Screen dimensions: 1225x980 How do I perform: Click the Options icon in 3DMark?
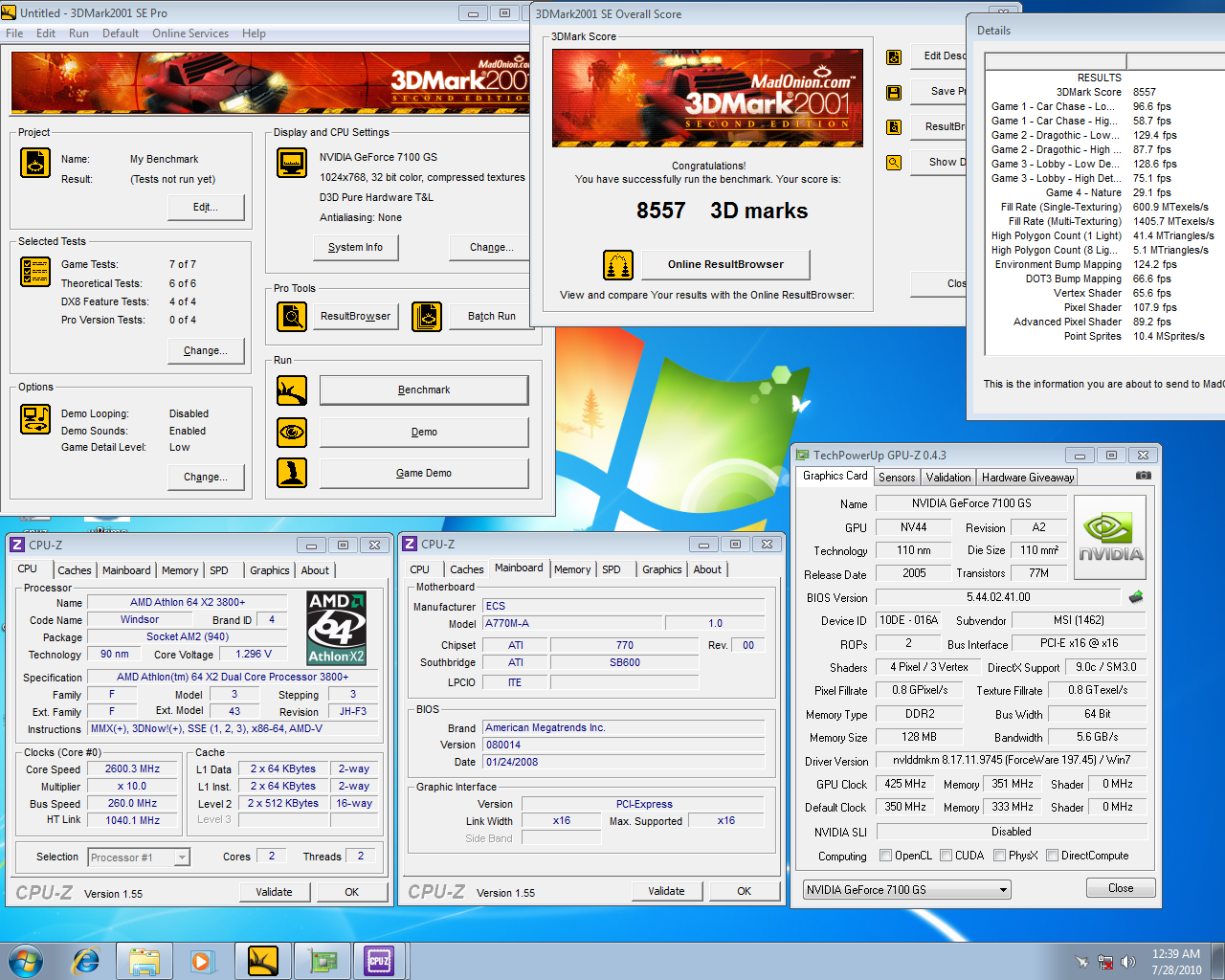[35, 419]
